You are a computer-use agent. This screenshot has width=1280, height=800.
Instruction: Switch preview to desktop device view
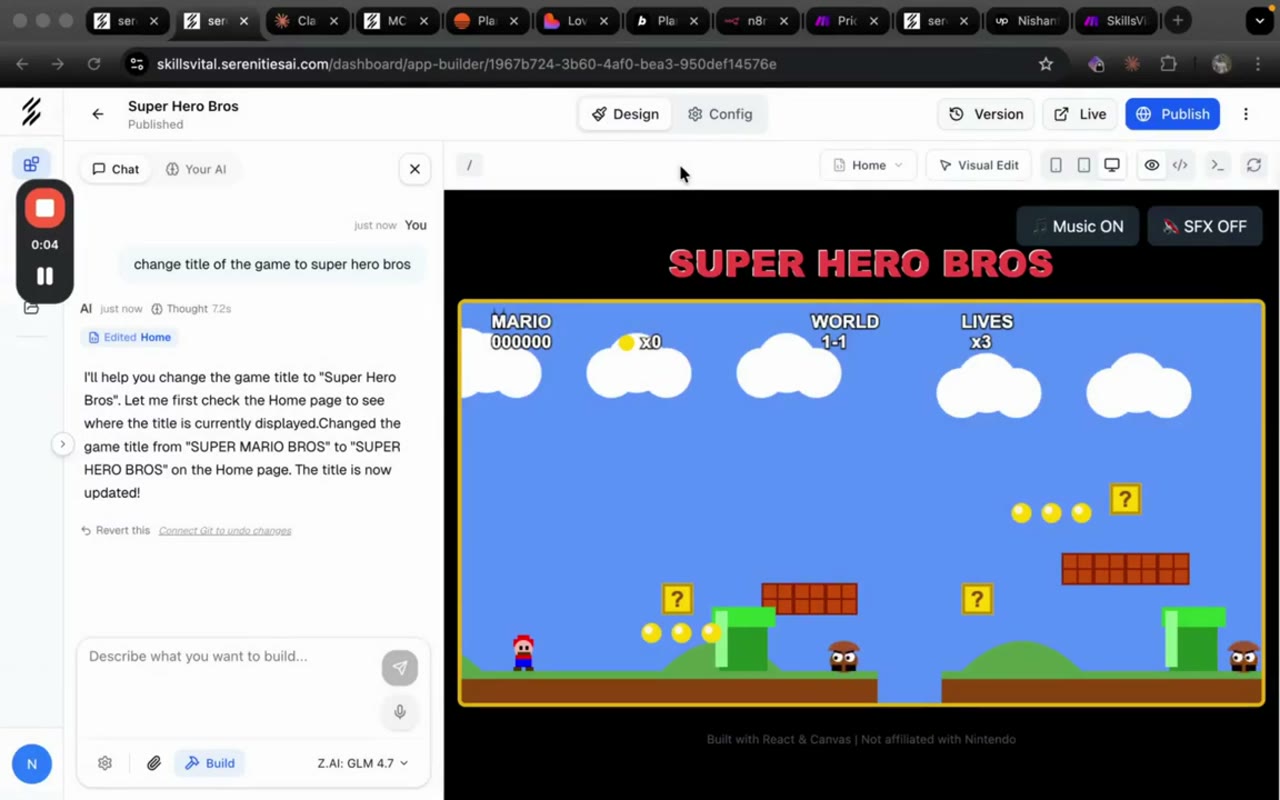[1112, 165]
